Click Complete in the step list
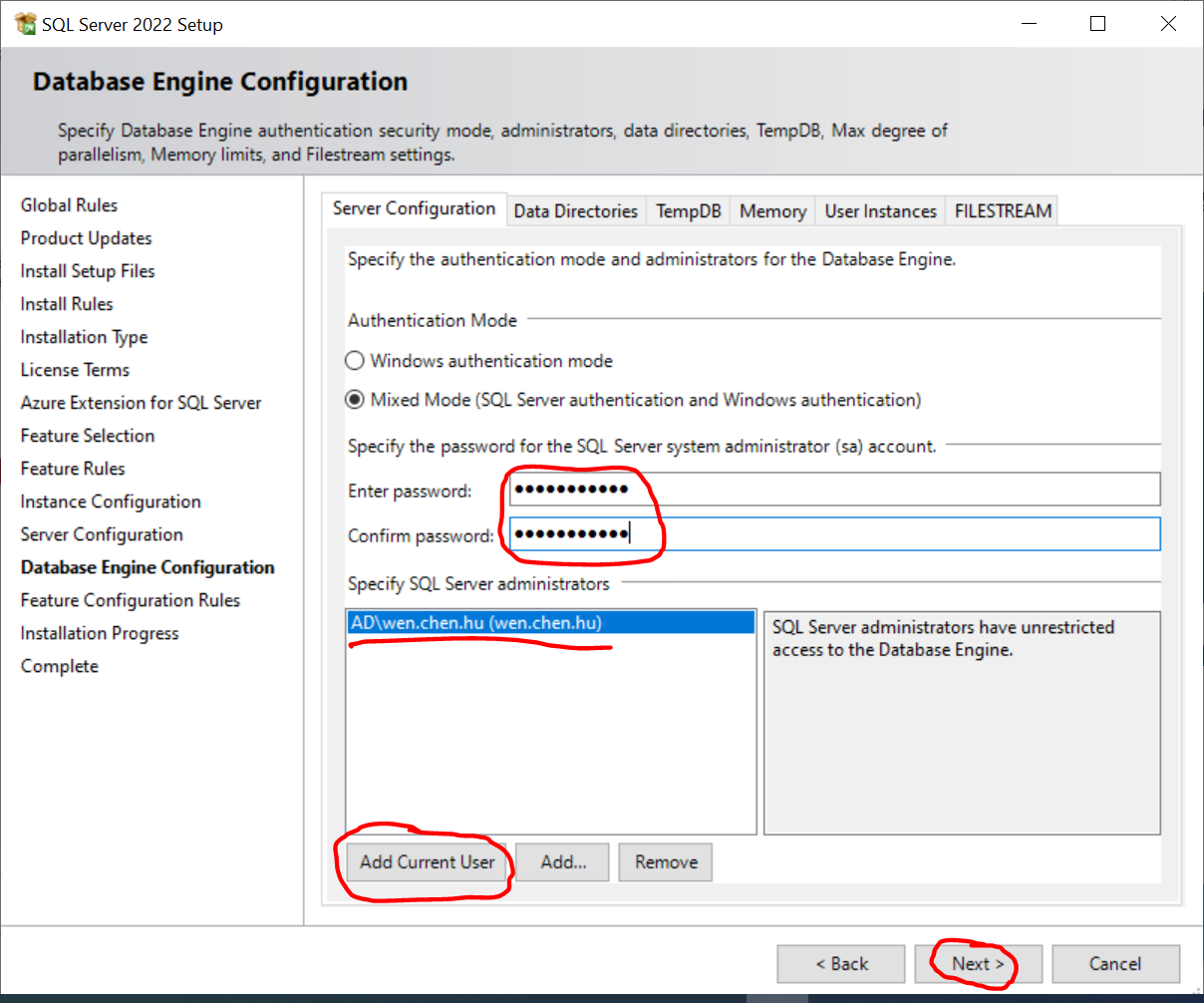 [60, 666]
